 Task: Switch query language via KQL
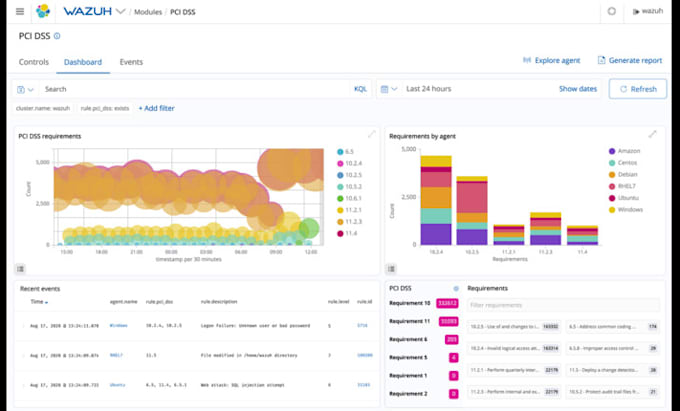pyautogui.click(x=360, y=89)
